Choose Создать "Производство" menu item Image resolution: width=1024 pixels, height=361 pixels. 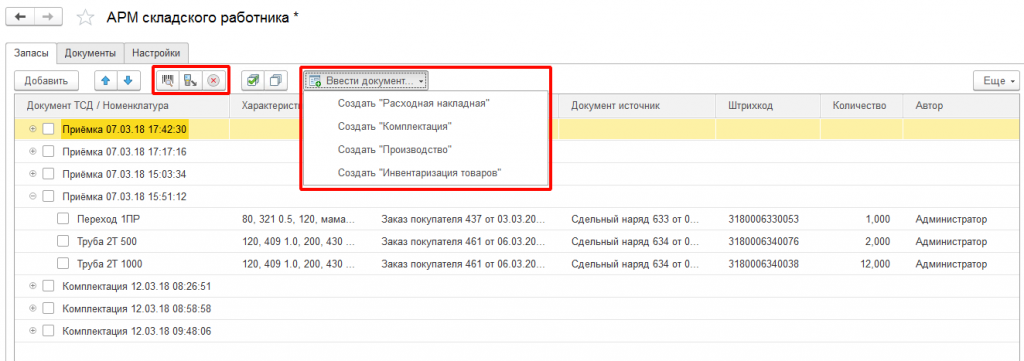pyautogui.click(x=395, y=149)
